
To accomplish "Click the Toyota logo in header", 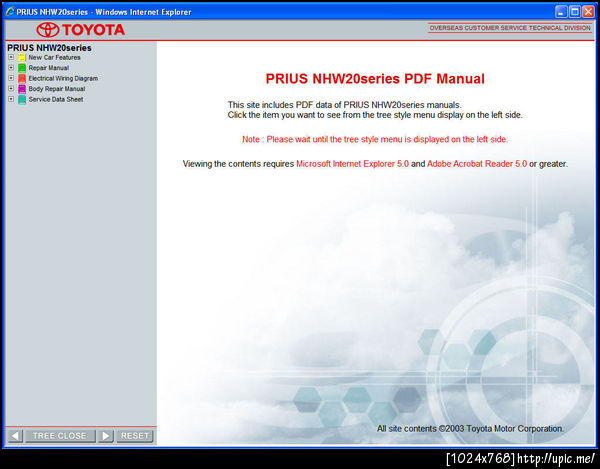I will click(81, 30).
